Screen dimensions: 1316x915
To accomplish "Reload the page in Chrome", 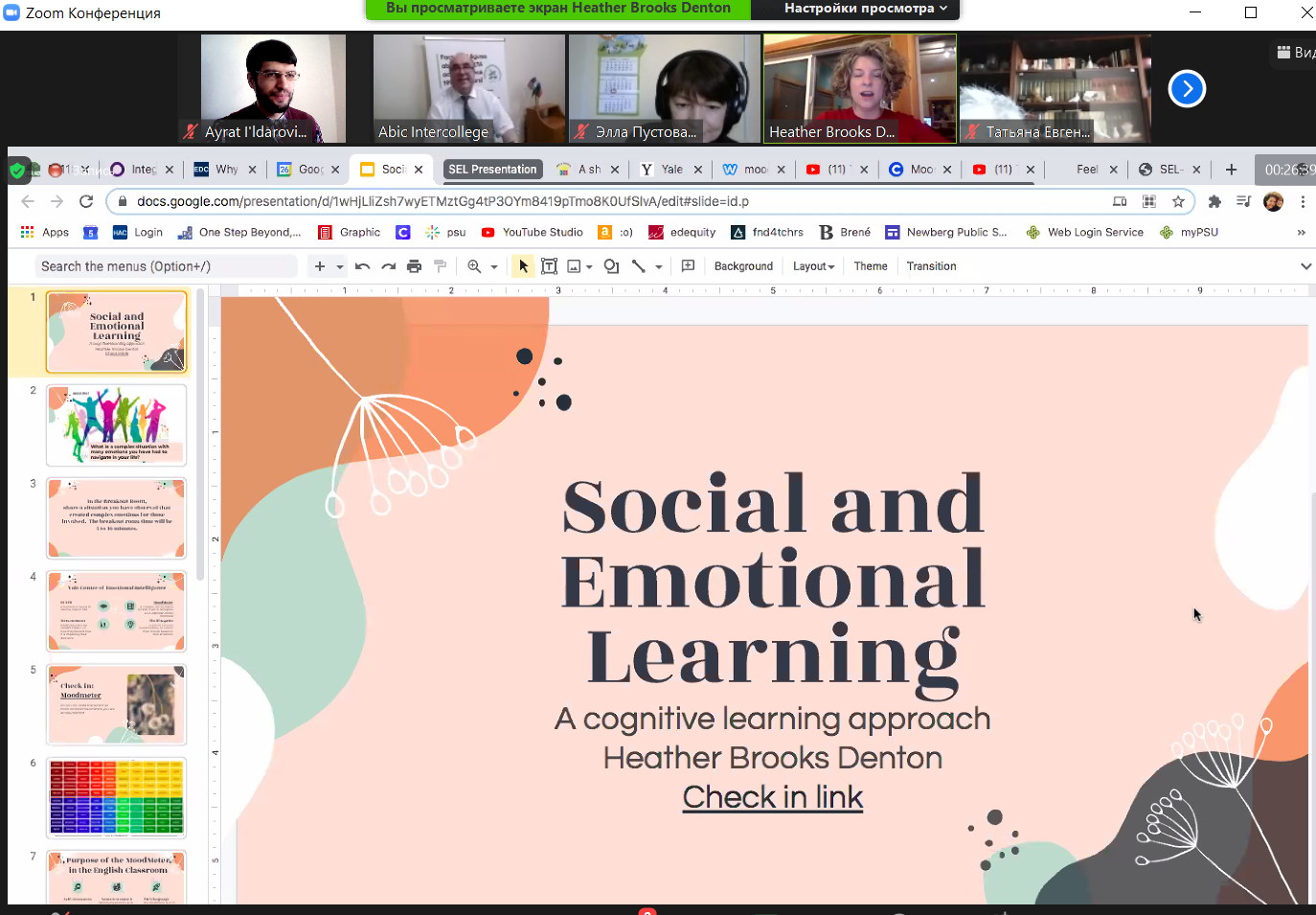I will 86,201.
